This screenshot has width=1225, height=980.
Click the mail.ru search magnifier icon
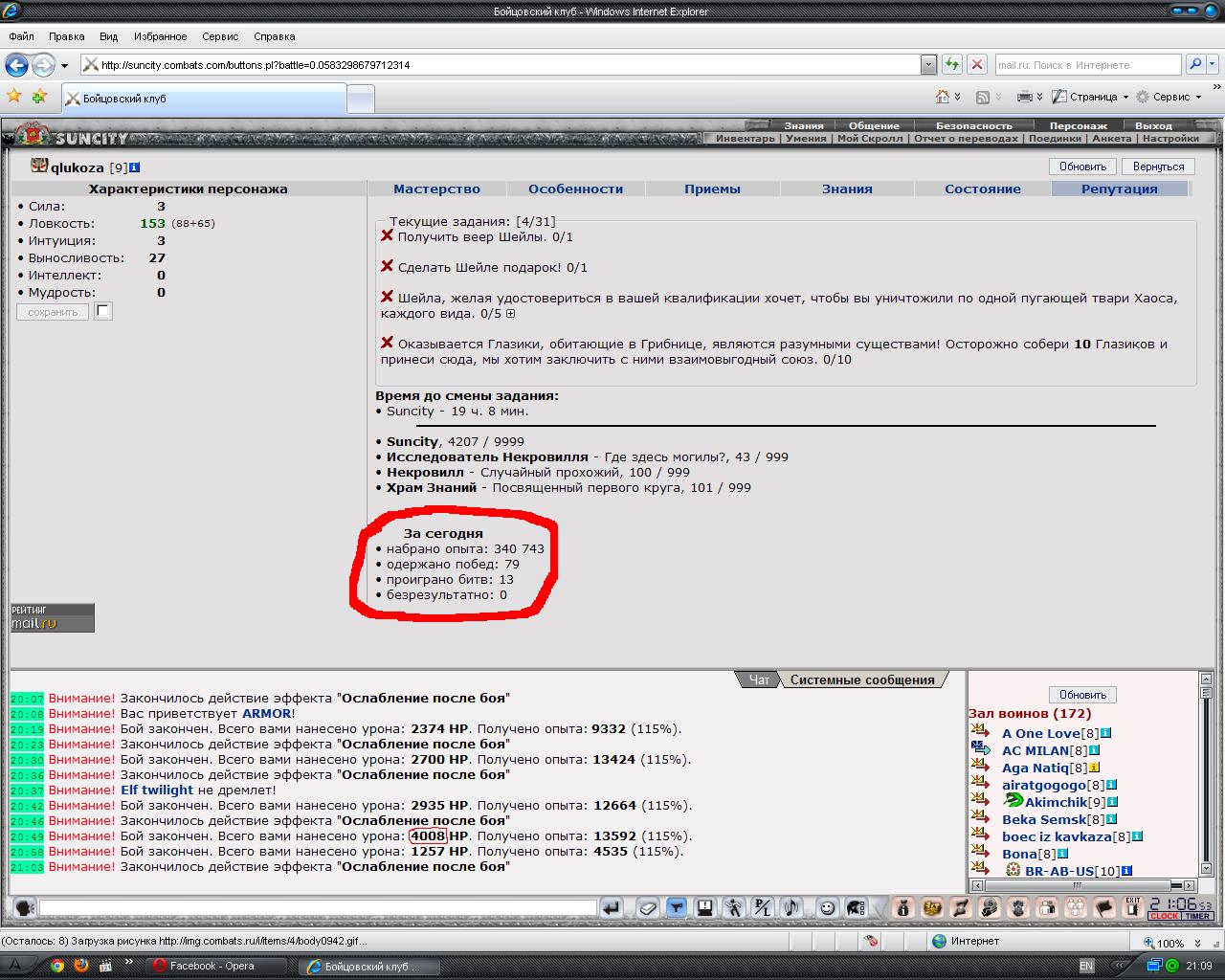pyautogui.click(x=1195, y=65)
